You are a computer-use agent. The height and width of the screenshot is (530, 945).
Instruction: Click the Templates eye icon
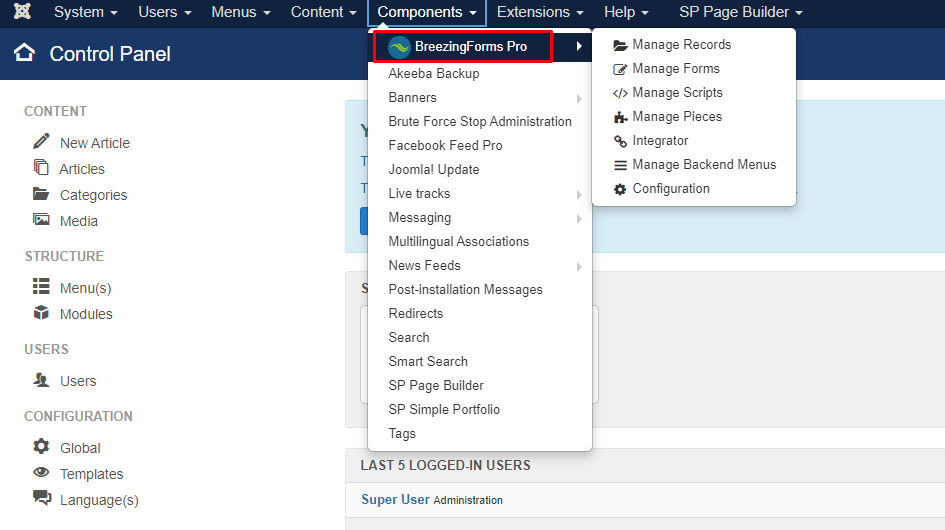tap(41, 472)
